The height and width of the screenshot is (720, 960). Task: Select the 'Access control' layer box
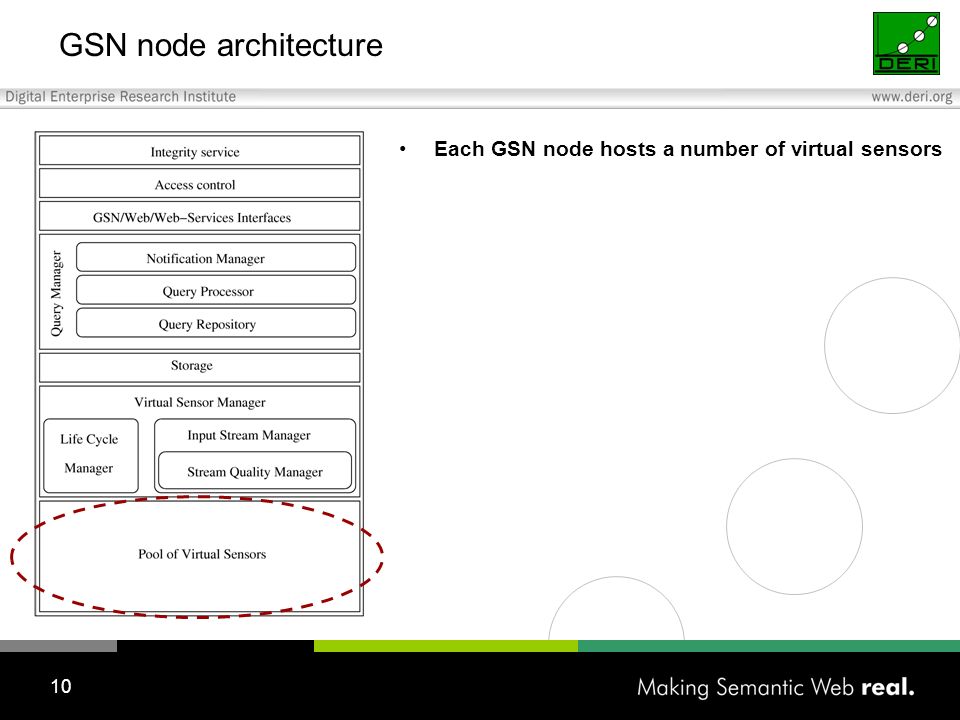pos(200,184)
